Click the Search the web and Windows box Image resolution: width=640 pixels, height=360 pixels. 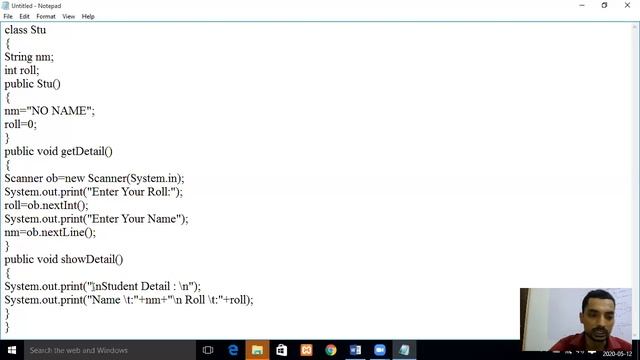(x=110, y=350)
